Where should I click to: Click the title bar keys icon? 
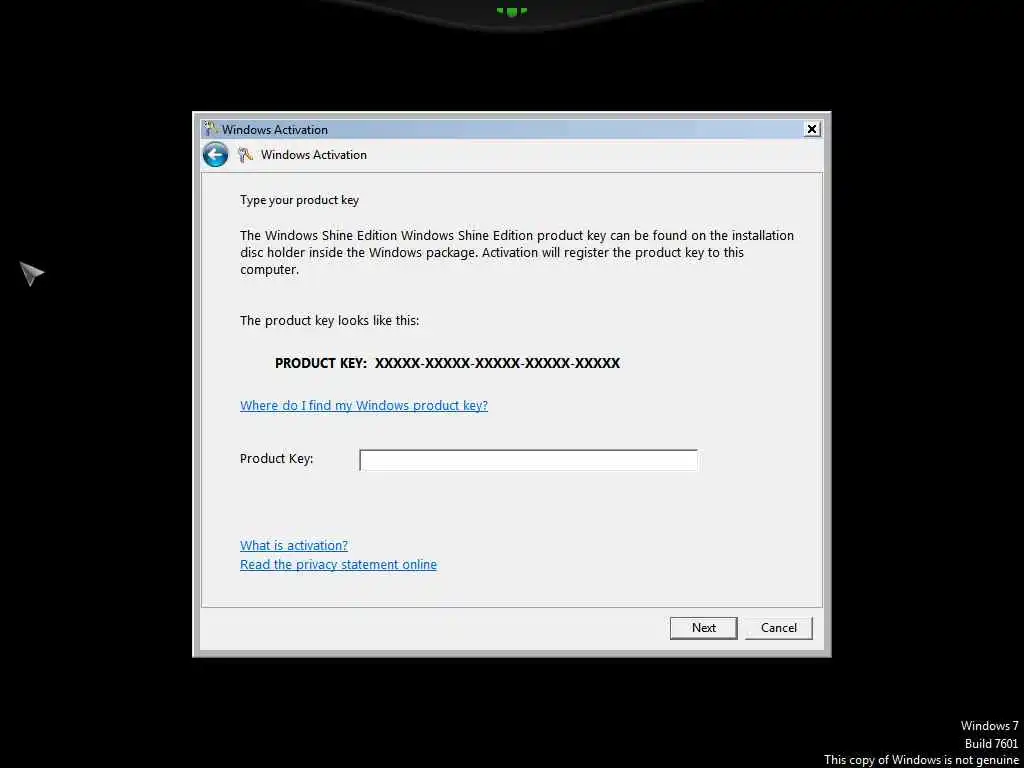click(x=210, y=129)
